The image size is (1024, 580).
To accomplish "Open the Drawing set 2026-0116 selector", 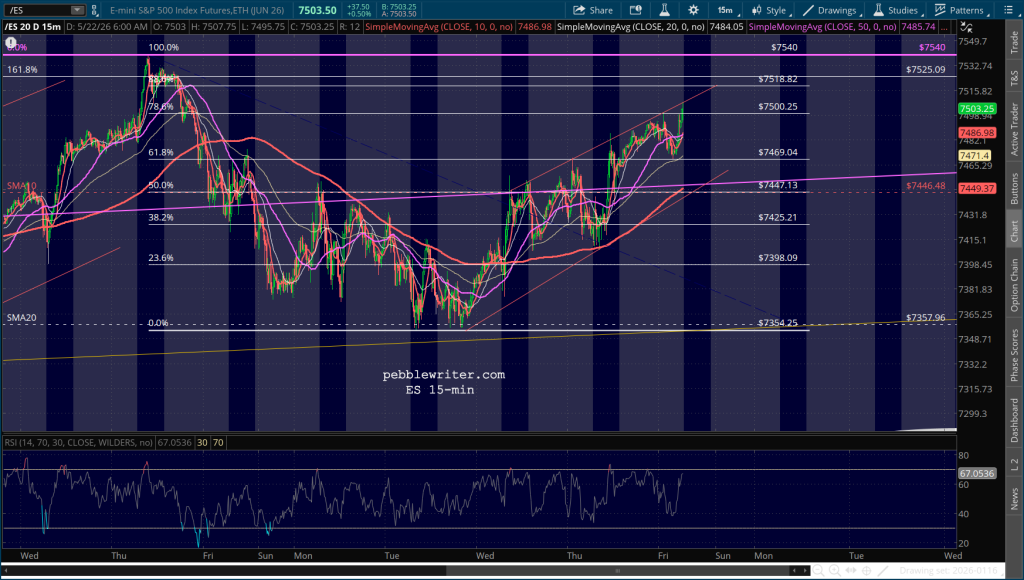I will (x=948, y=570).
